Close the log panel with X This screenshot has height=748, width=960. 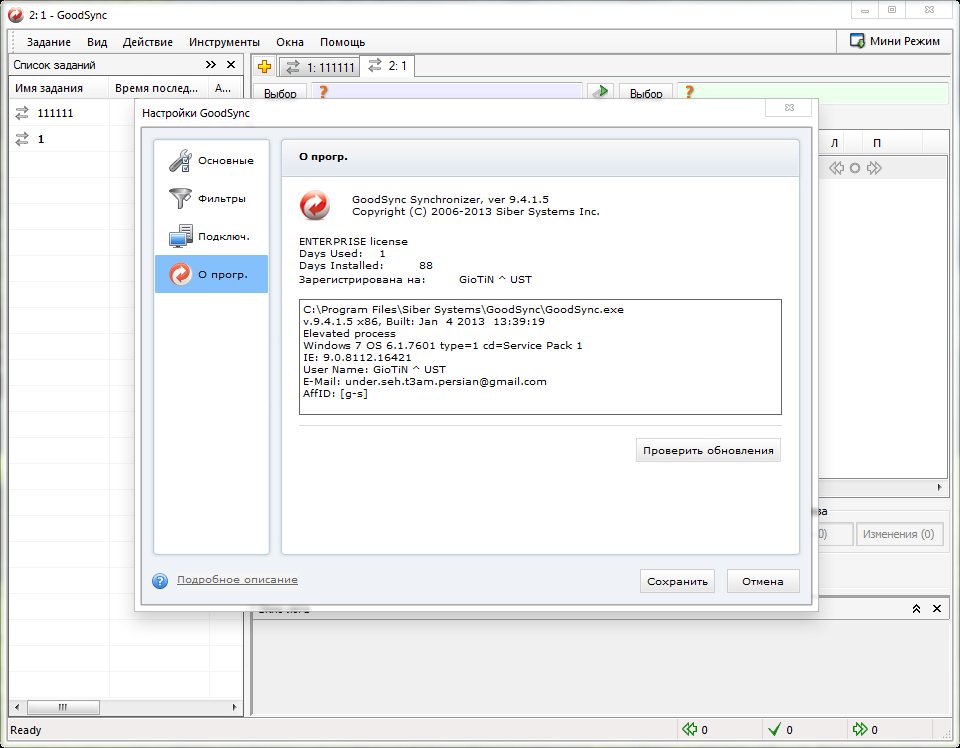tap(937, 608)
